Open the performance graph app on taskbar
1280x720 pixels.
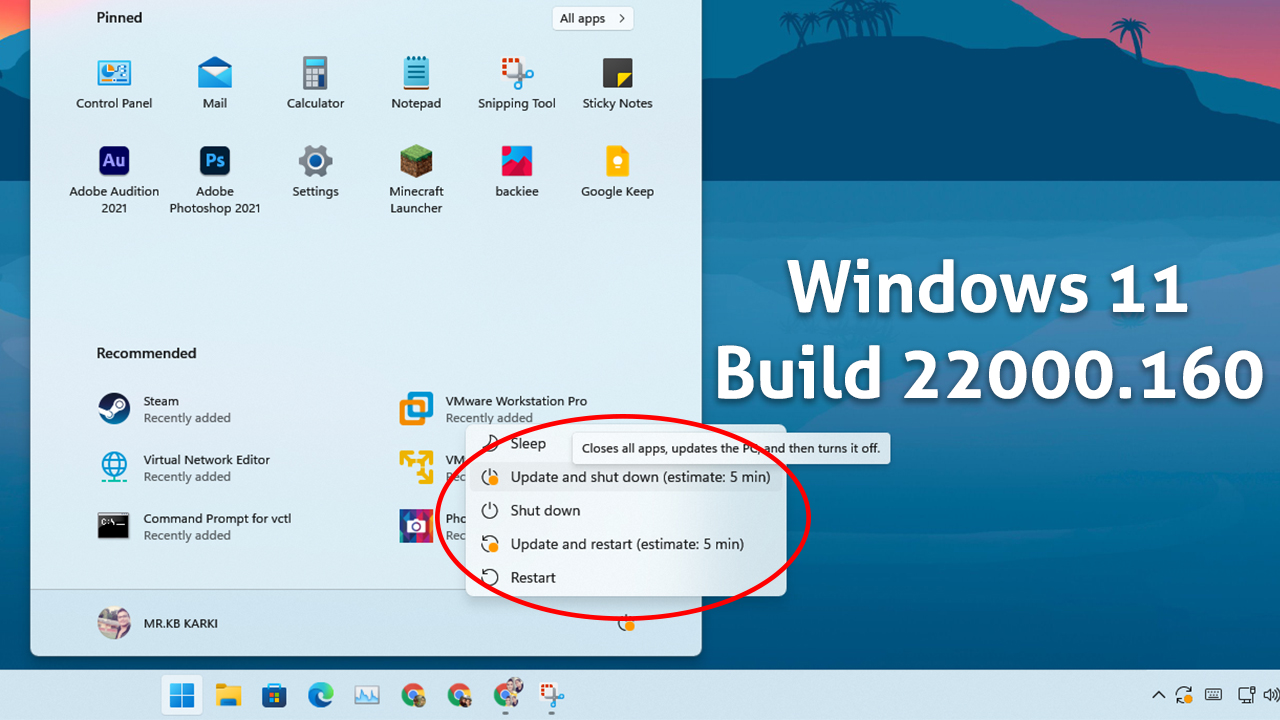pos(367,695)
